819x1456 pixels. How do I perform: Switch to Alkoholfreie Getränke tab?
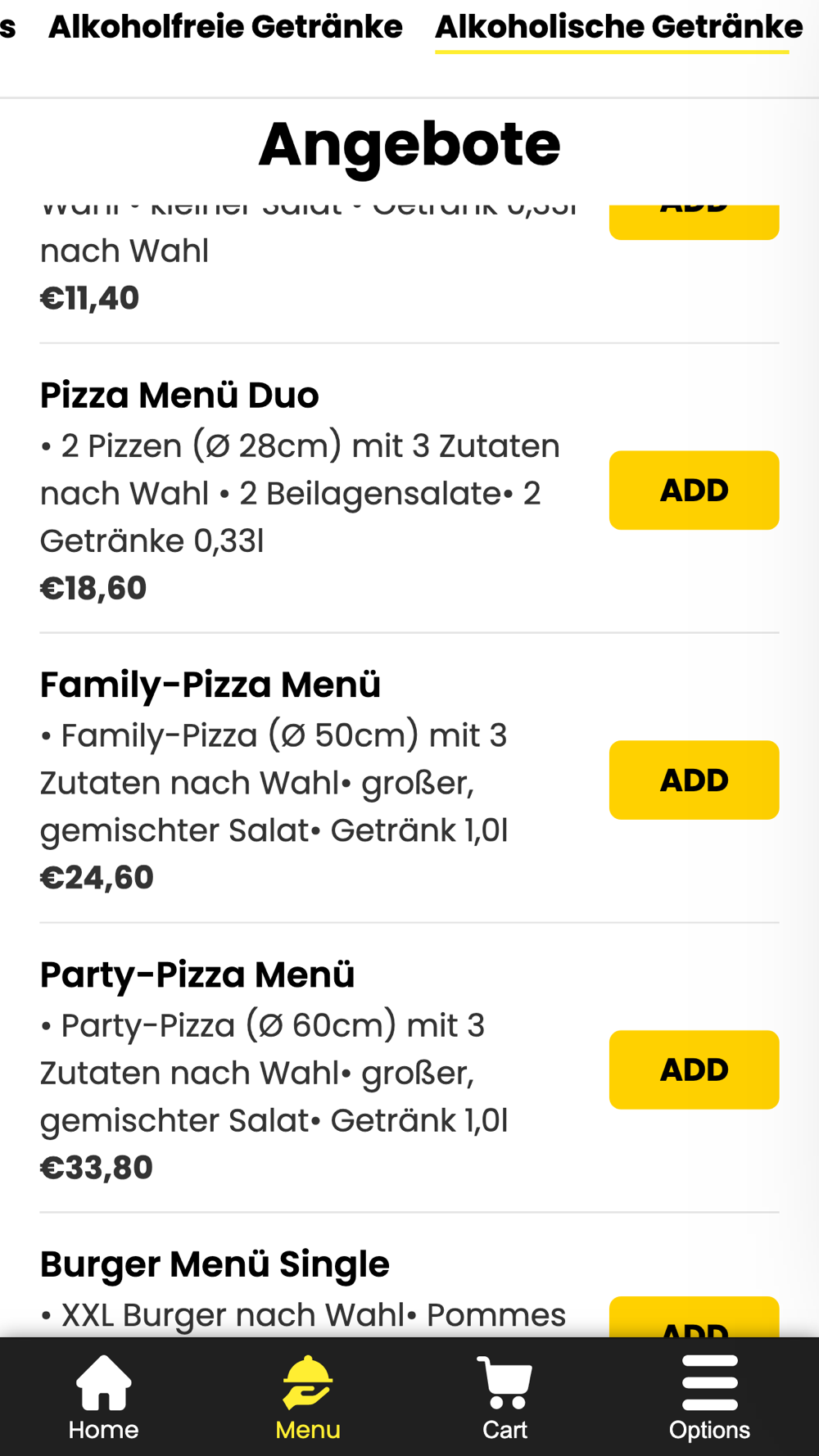click(x=225, y=27)
